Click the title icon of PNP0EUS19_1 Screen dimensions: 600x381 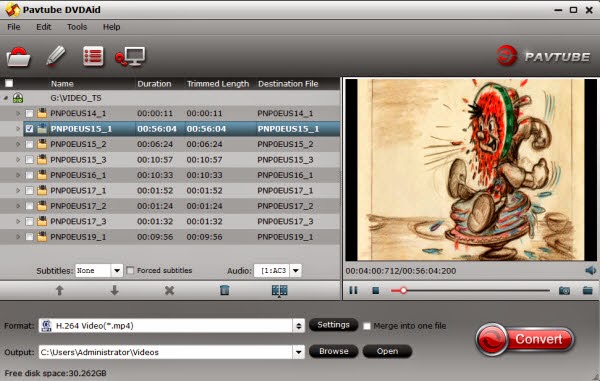click(42, 237)
